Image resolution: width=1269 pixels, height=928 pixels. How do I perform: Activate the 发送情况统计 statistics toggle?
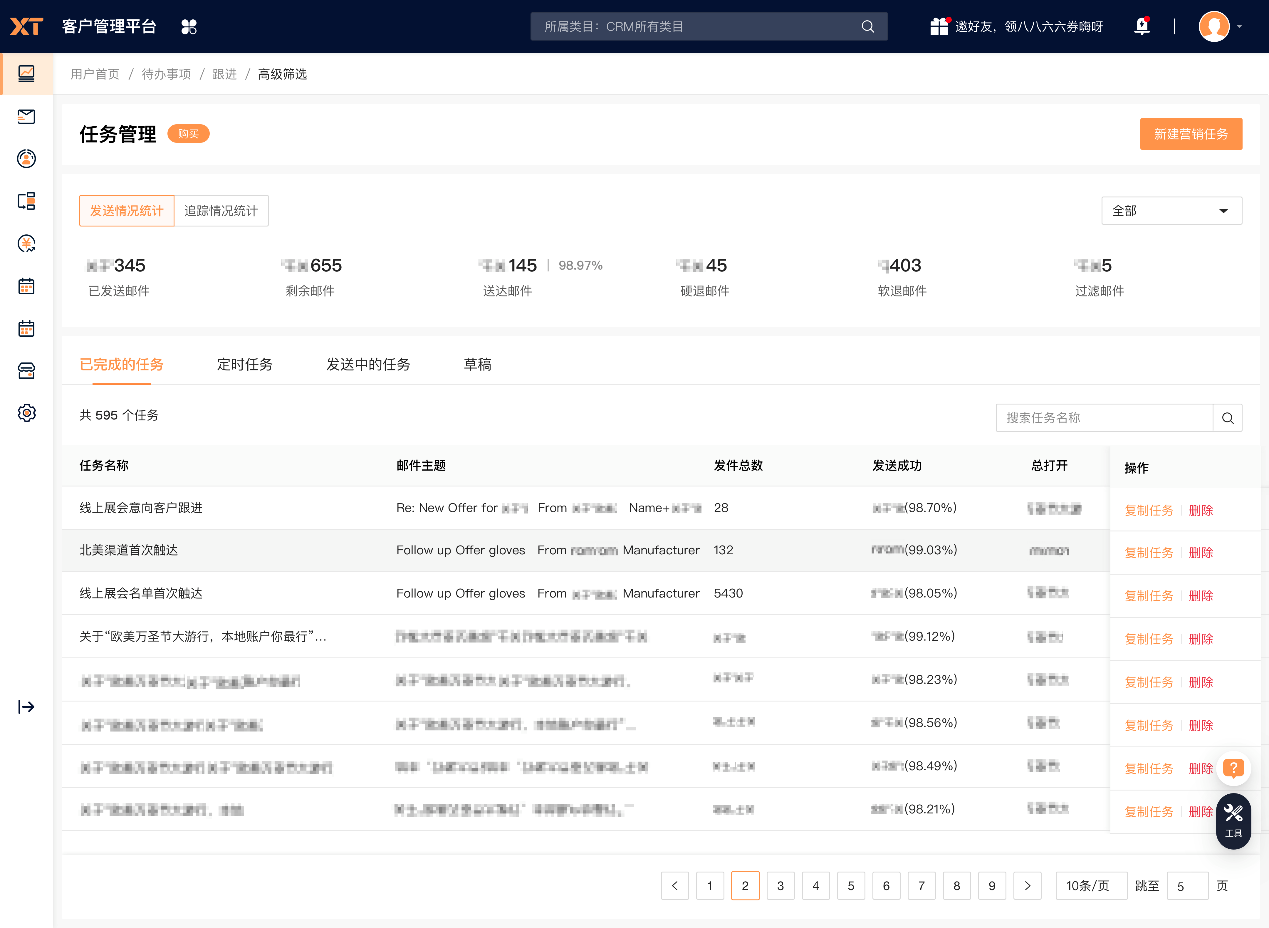[126, 210]
